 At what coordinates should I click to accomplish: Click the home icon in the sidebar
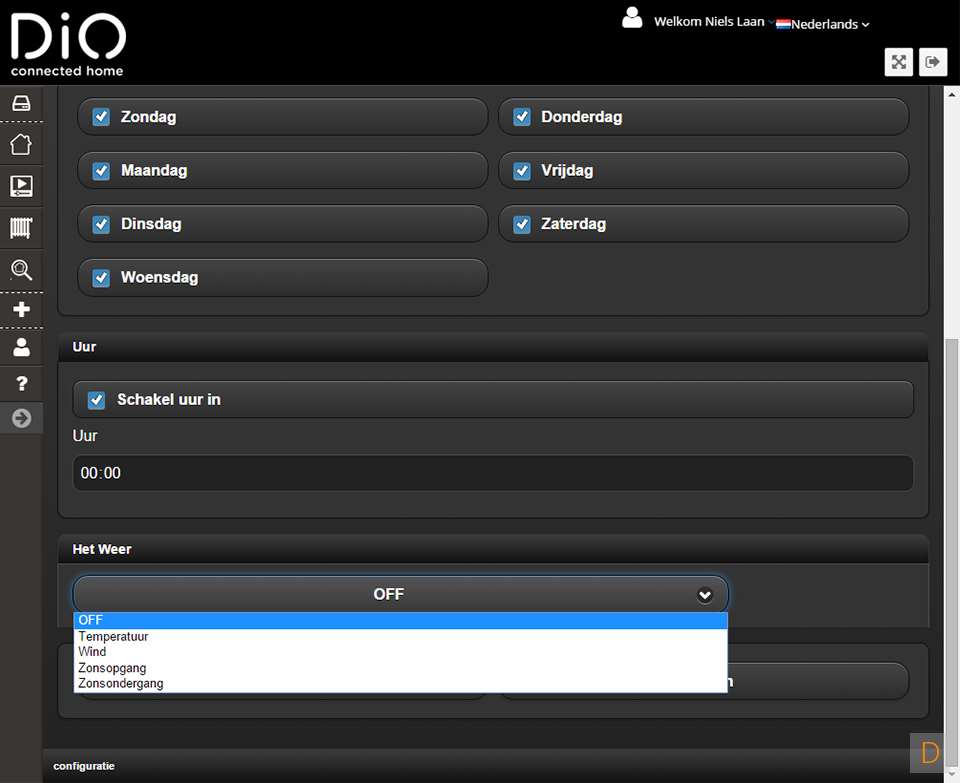coord(21,144)
